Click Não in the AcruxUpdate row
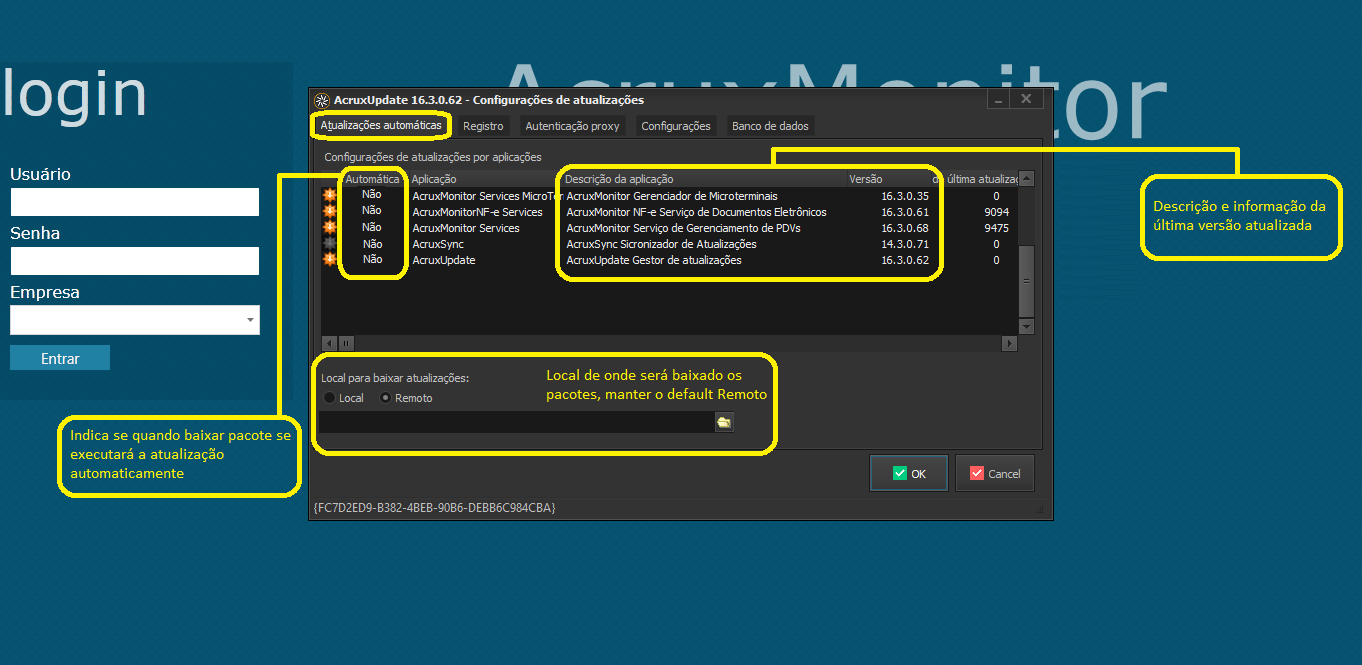This screenshot has width=1362, height=665. pos(372,260)
